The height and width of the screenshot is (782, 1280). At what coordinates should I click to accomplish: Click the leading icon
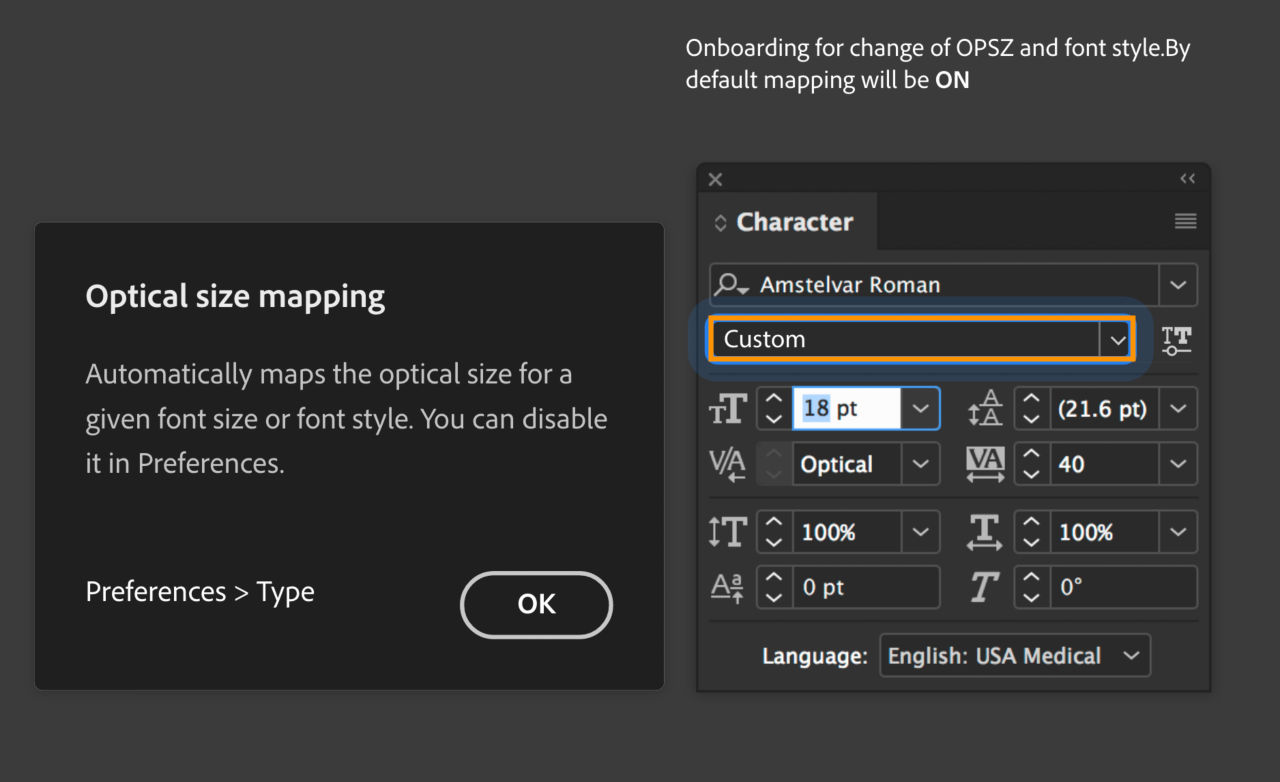tap(985, 408)
